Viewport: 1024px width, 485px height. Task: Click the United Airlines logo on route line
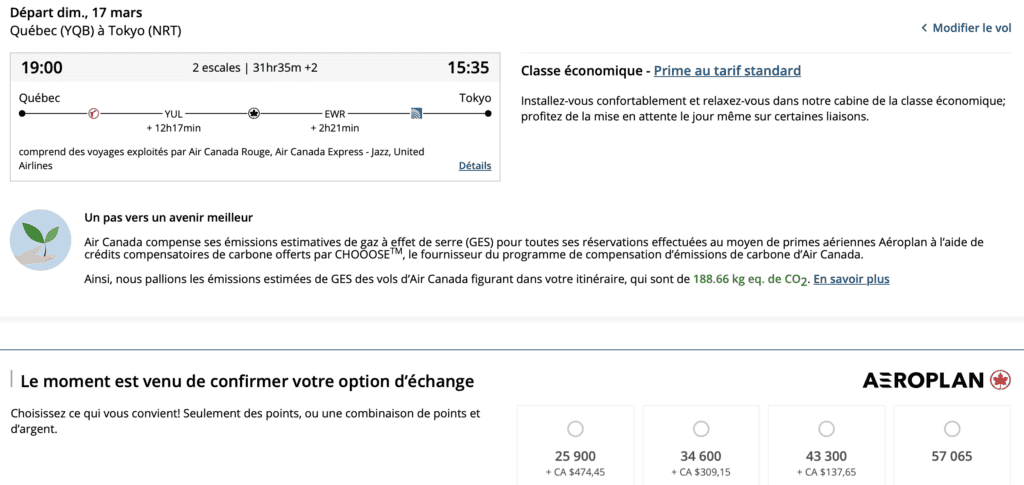click(416, 113)
